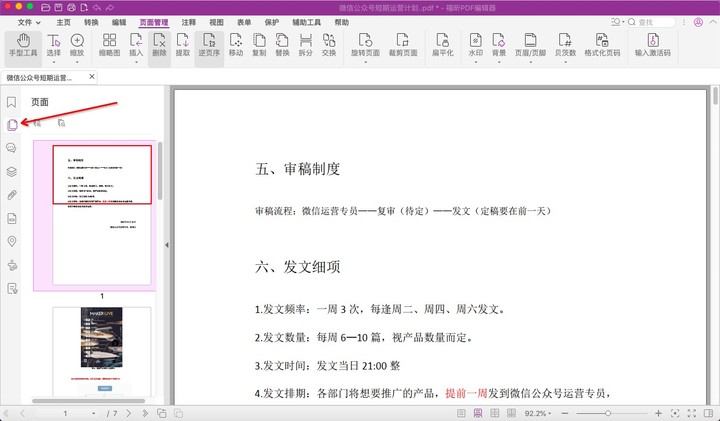The width and height of the screenshot is (720, 421).
Task: Click the Print icon in title bar
Action: [71, 7]
